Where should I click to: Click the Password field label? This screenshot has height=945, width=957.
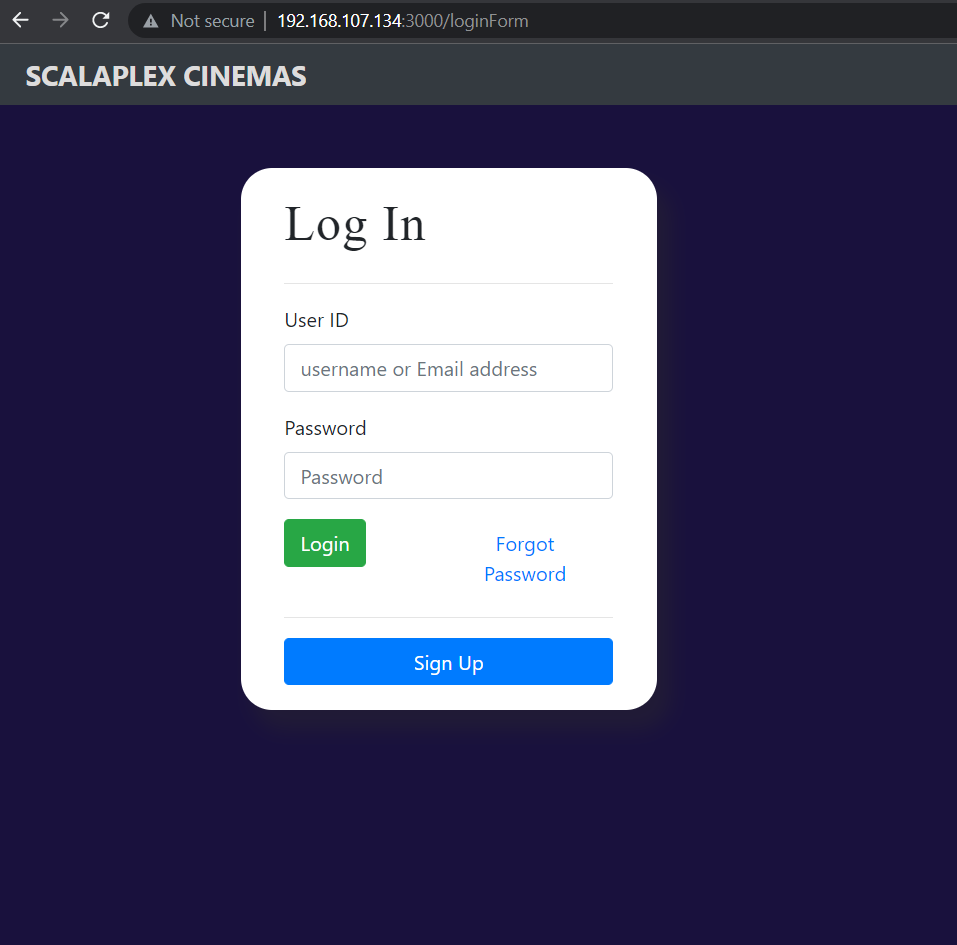click(x=325, y=428)
